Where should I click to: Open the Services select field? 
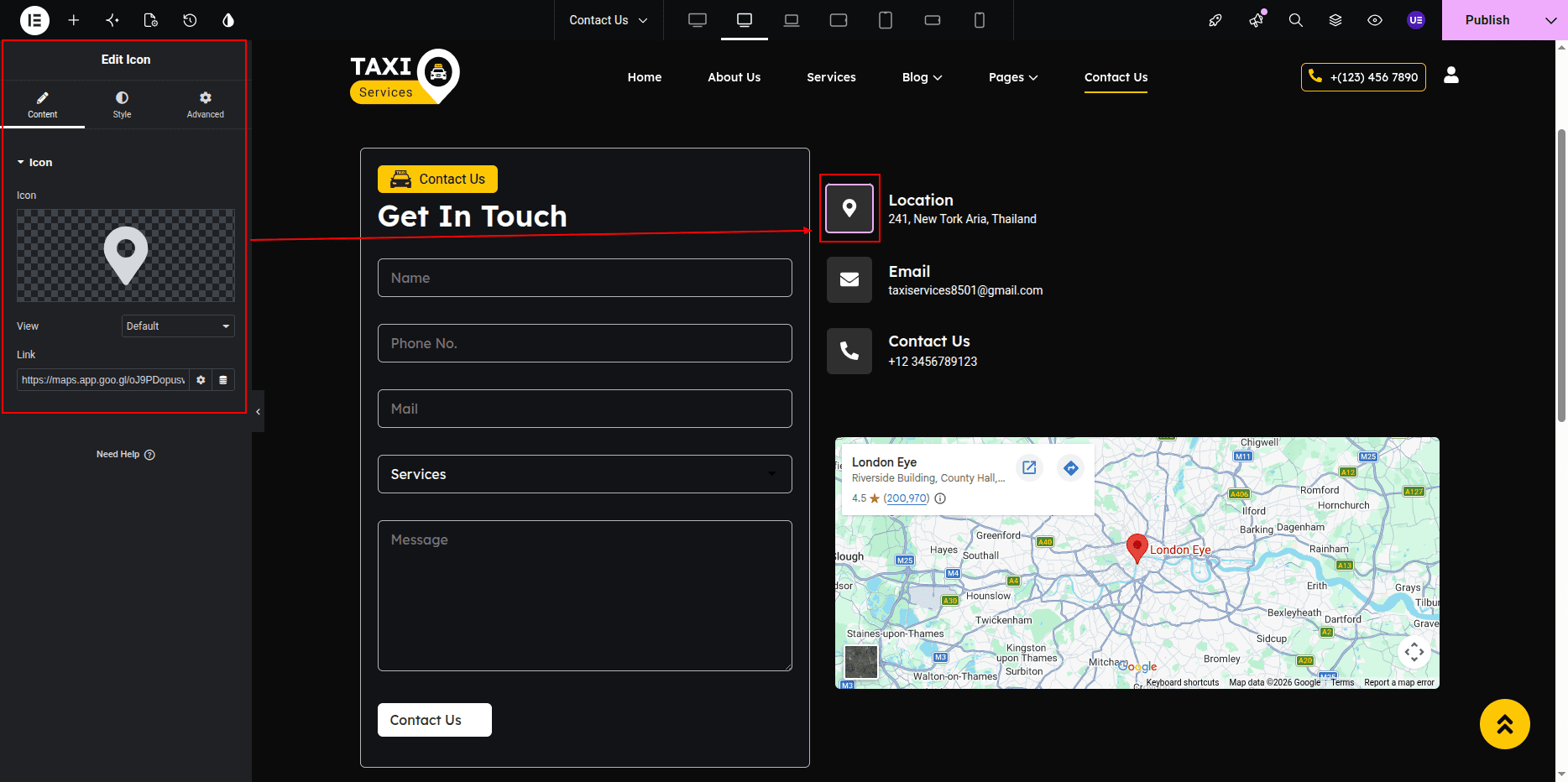click(585, 474)
